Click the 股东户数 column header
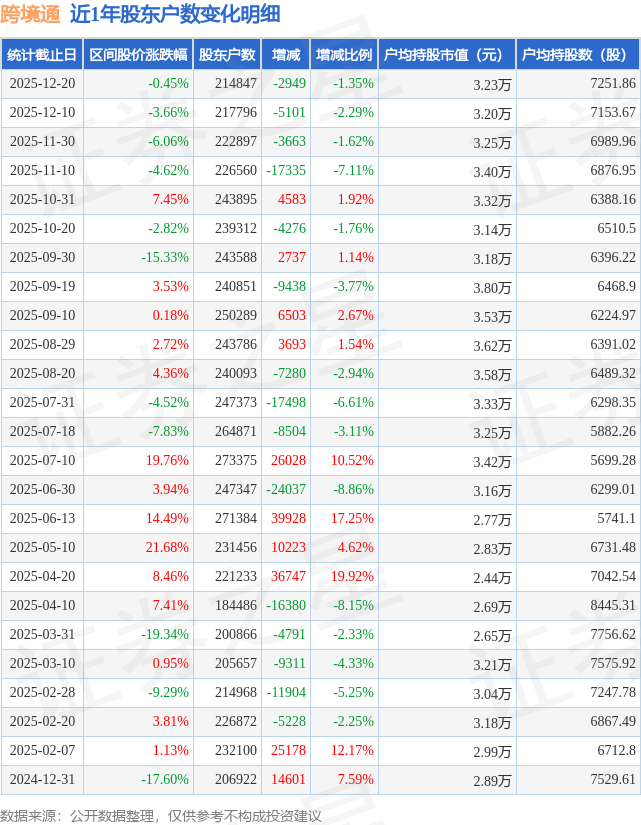641x825 pixels. (227, 56)
